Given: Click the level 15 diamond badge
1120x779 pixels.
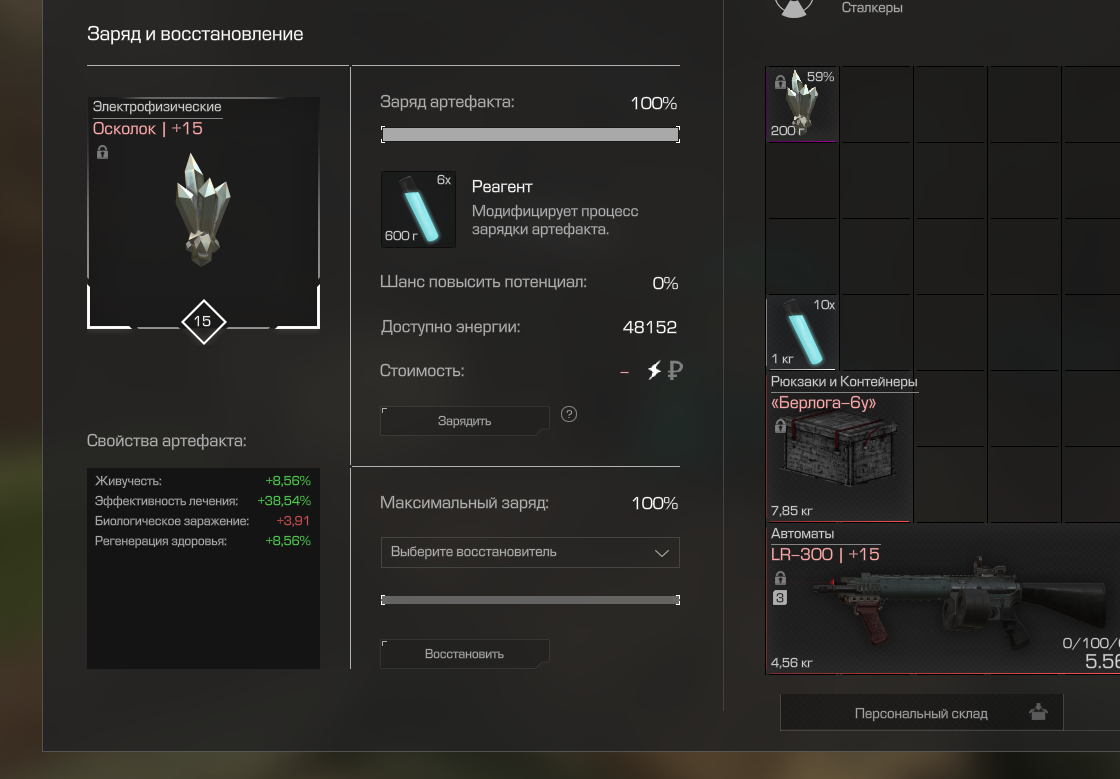Looking at the screenshot, I should [x=204, y=321].
